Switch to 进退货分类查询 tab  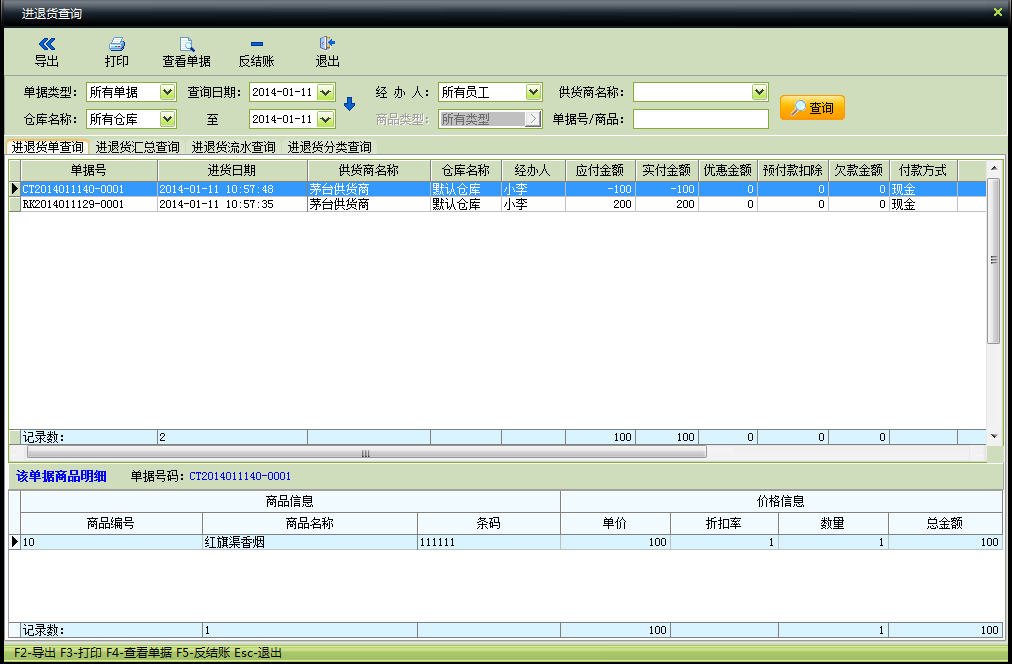point(329,147)
